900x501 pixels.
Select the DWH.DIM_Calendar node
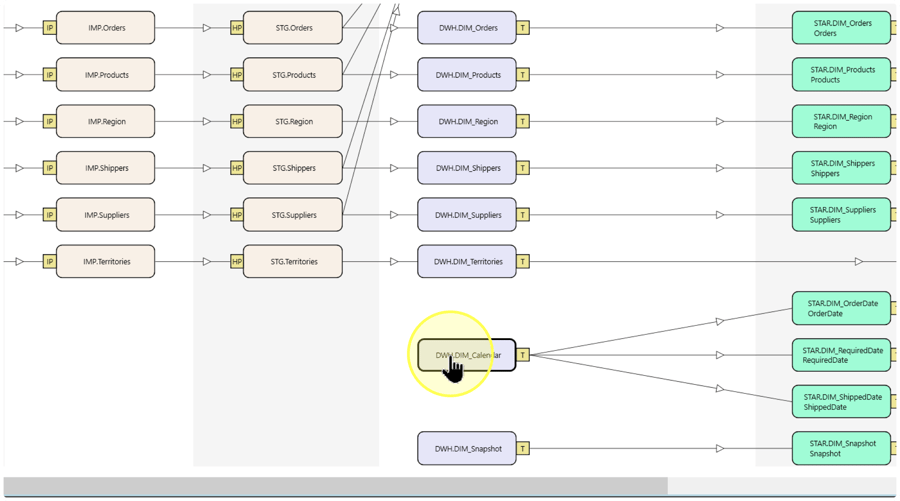click(x=467, y=355)
